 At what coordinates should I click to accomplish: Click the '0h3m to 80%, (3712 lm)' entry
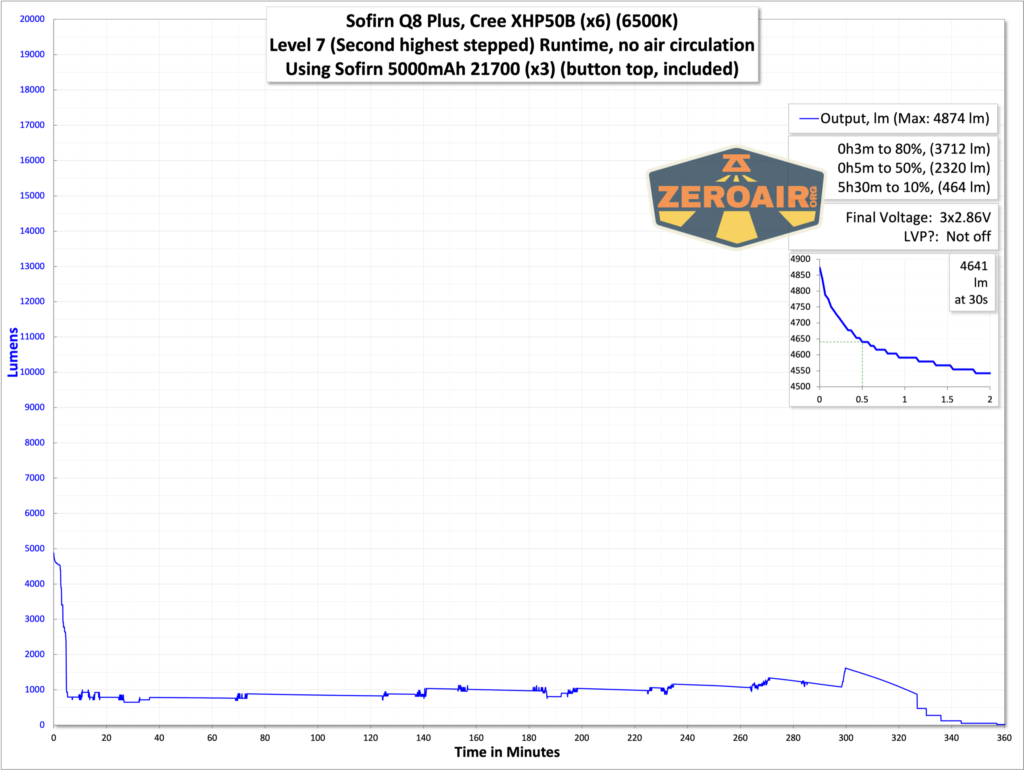coord(913,148)
